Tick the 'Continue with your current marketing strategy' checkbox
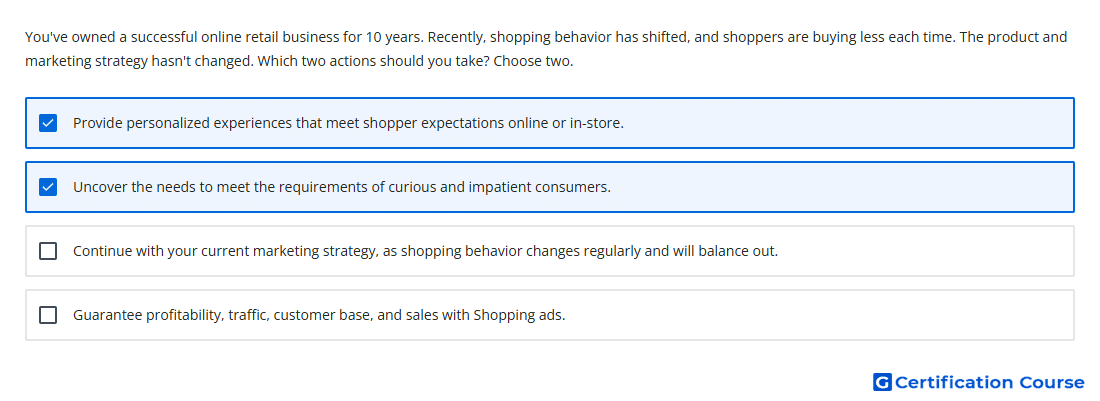Image resolution: width=1100 pixels, height=401 pixels. [48, 251]
